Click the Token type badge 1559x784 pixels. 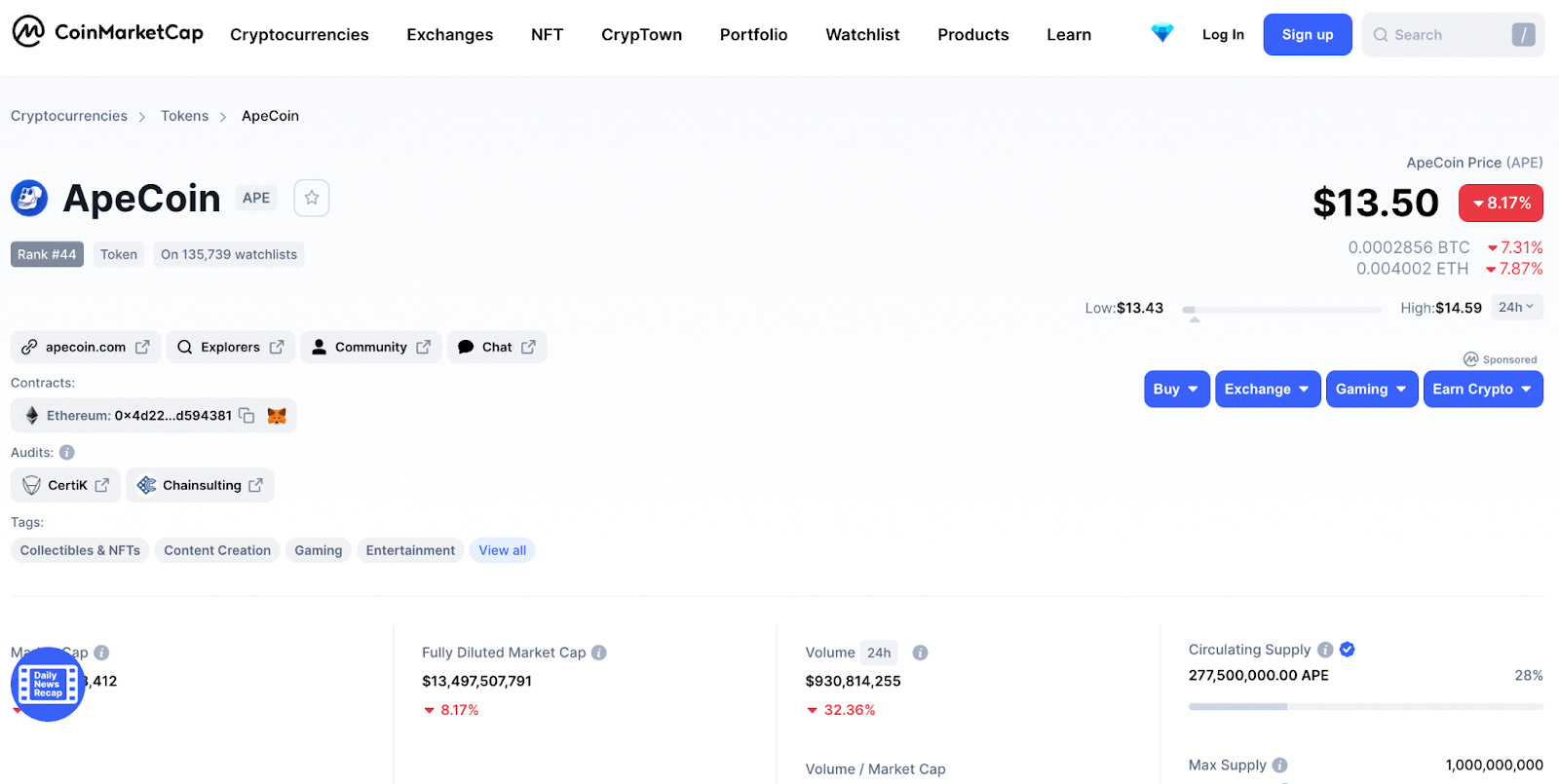[119, 254]
